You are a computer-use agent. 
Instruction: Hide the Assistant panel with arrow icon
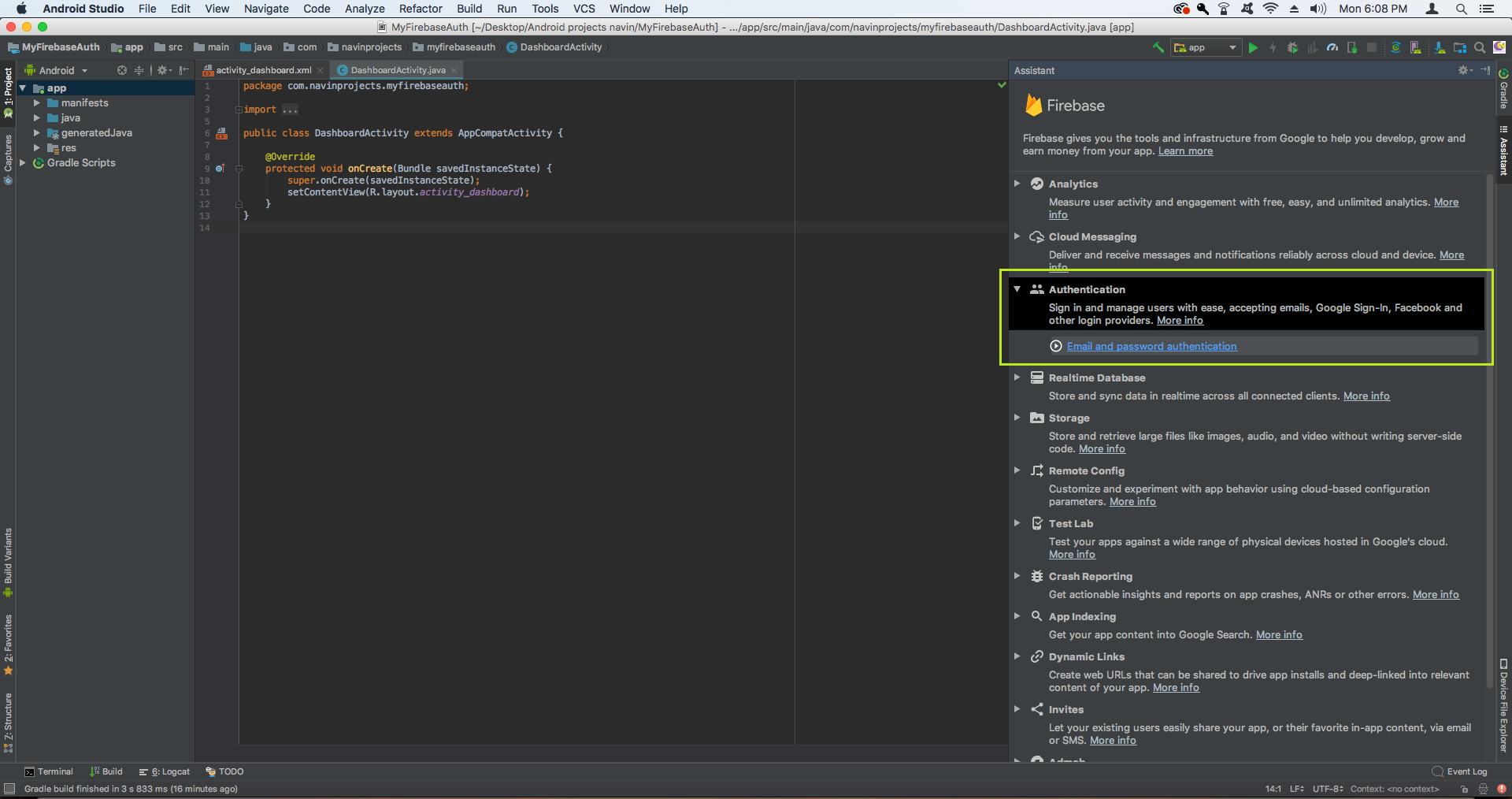[x=1485, y=70]
